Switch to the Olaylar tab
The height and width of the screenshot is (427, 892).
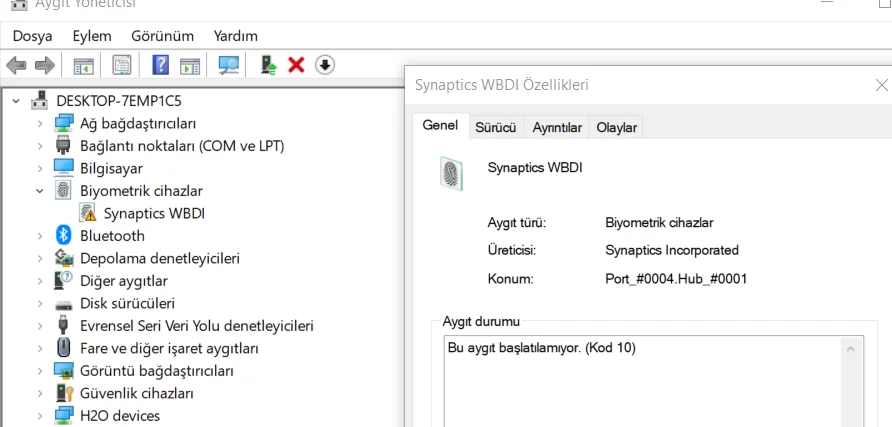tap(617, 128)
